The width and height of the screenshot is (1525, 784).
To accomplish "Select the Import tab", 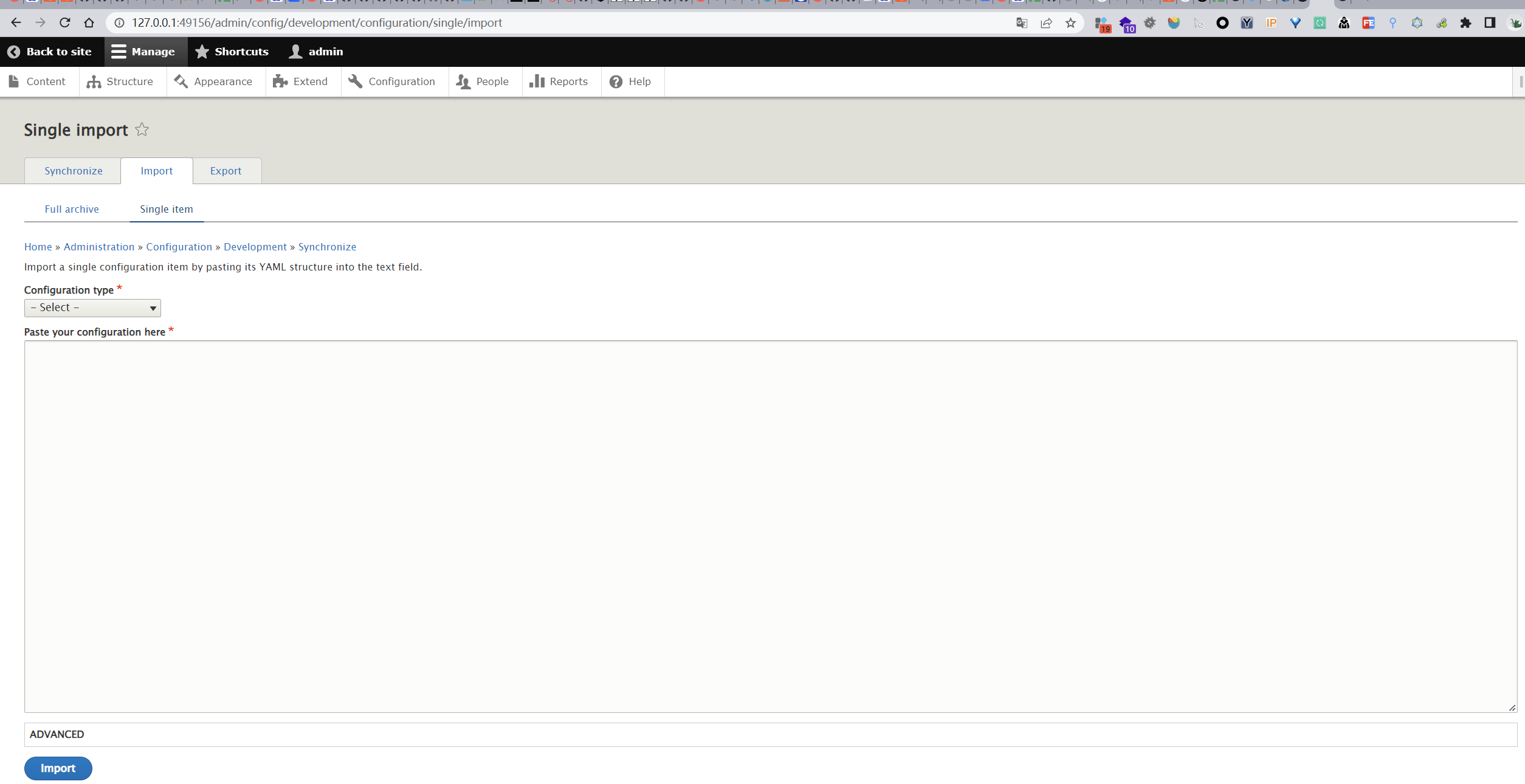I will coord(157,171).
